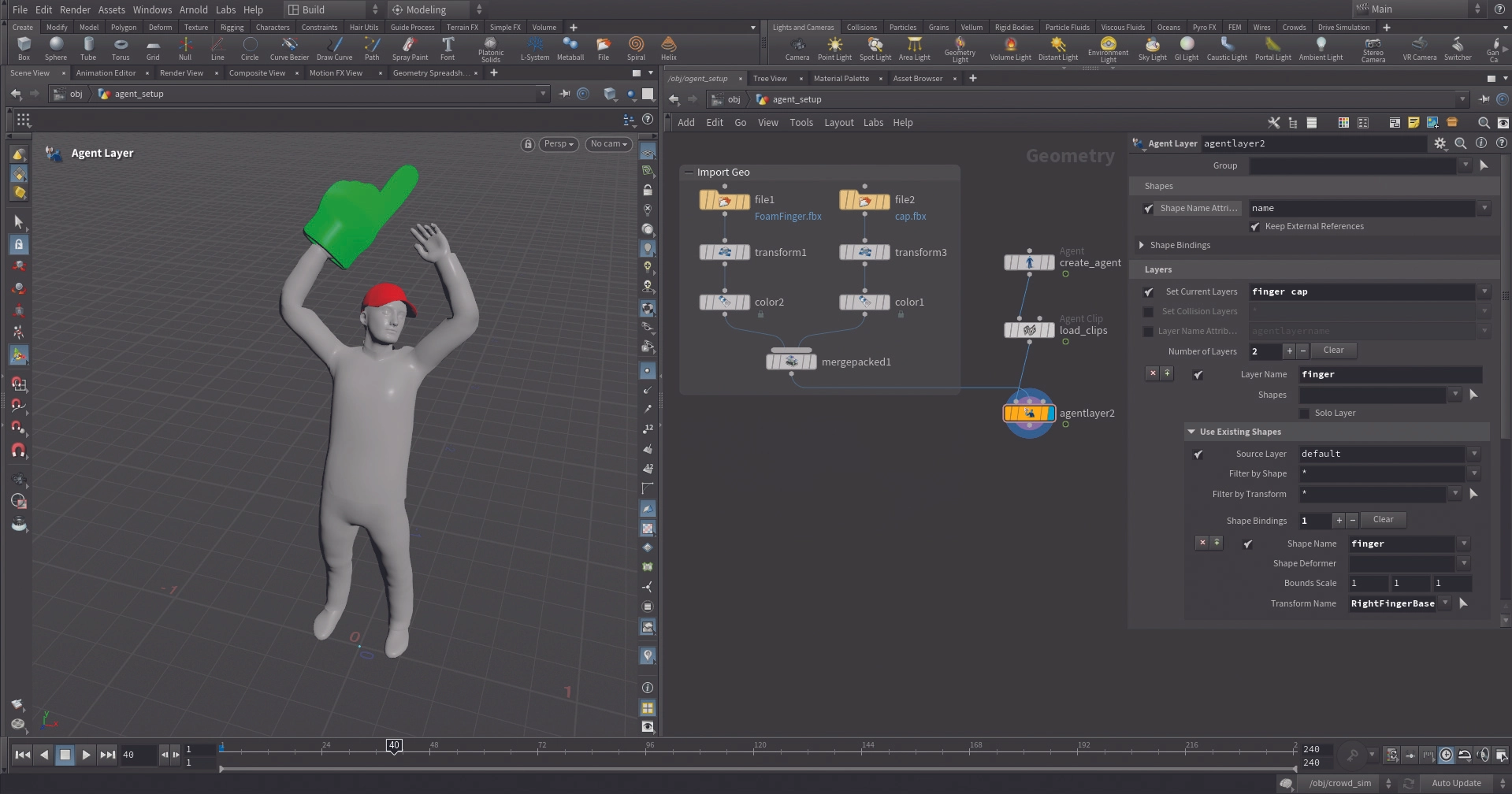Open the Modeling radial menu dropdown
Image resolution: width=1512 pixels, height=794 pixels.
437,9
